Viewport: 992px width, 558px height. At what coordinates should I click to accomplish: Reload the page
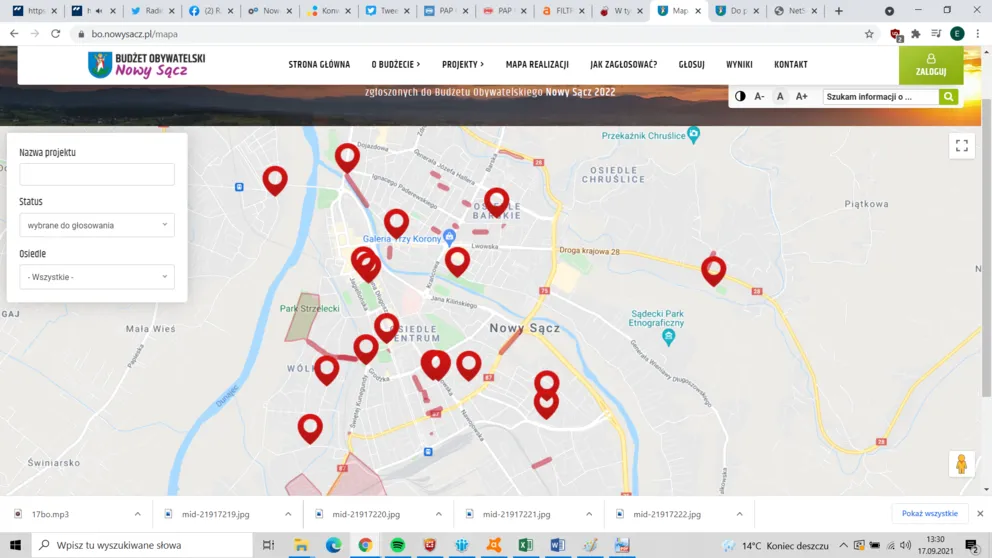56,34
